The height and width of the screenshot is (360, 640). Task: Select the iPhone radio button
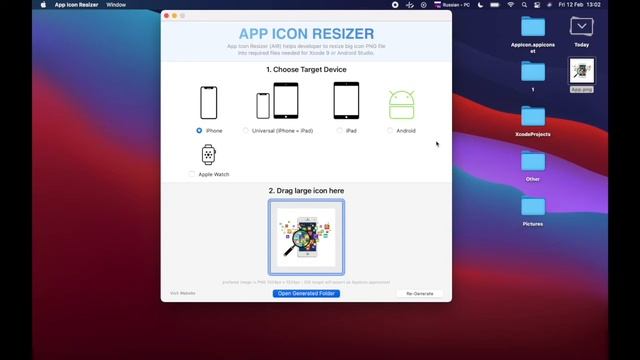[x=199, y=131]
